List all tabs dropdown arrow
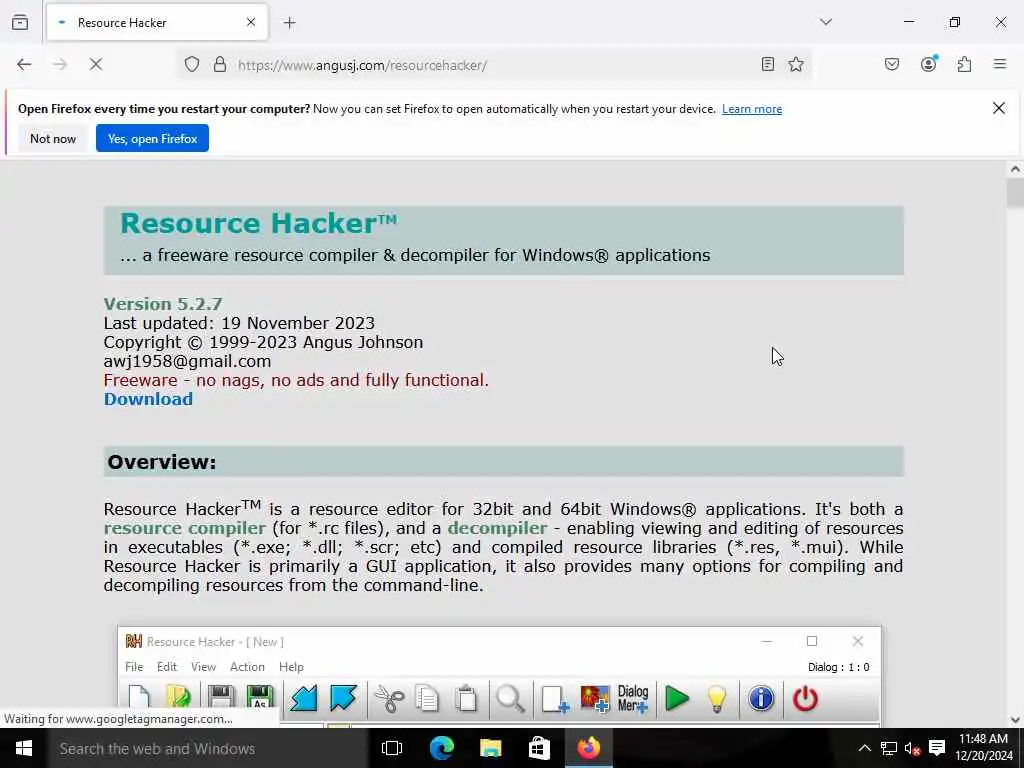This screenshot has height=768, width=1024. (825, 22)
